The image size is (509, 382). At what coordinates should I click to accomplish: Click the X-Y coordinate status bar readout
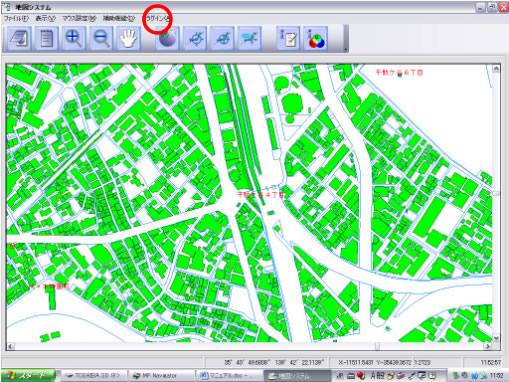tap(375, 362)
